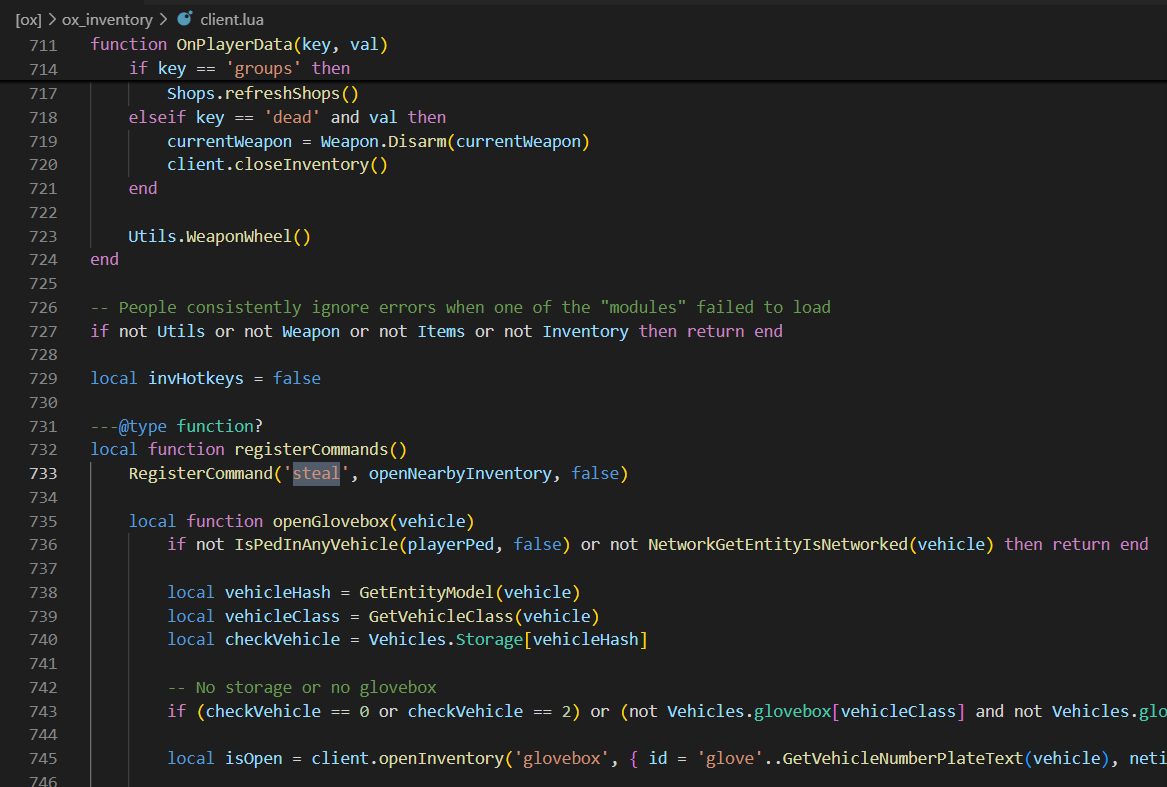The width and height of the screenshot is (1167, 787).
Task: Click sticky scroll line 714 'groups' condition
Action: coord(239,68)
